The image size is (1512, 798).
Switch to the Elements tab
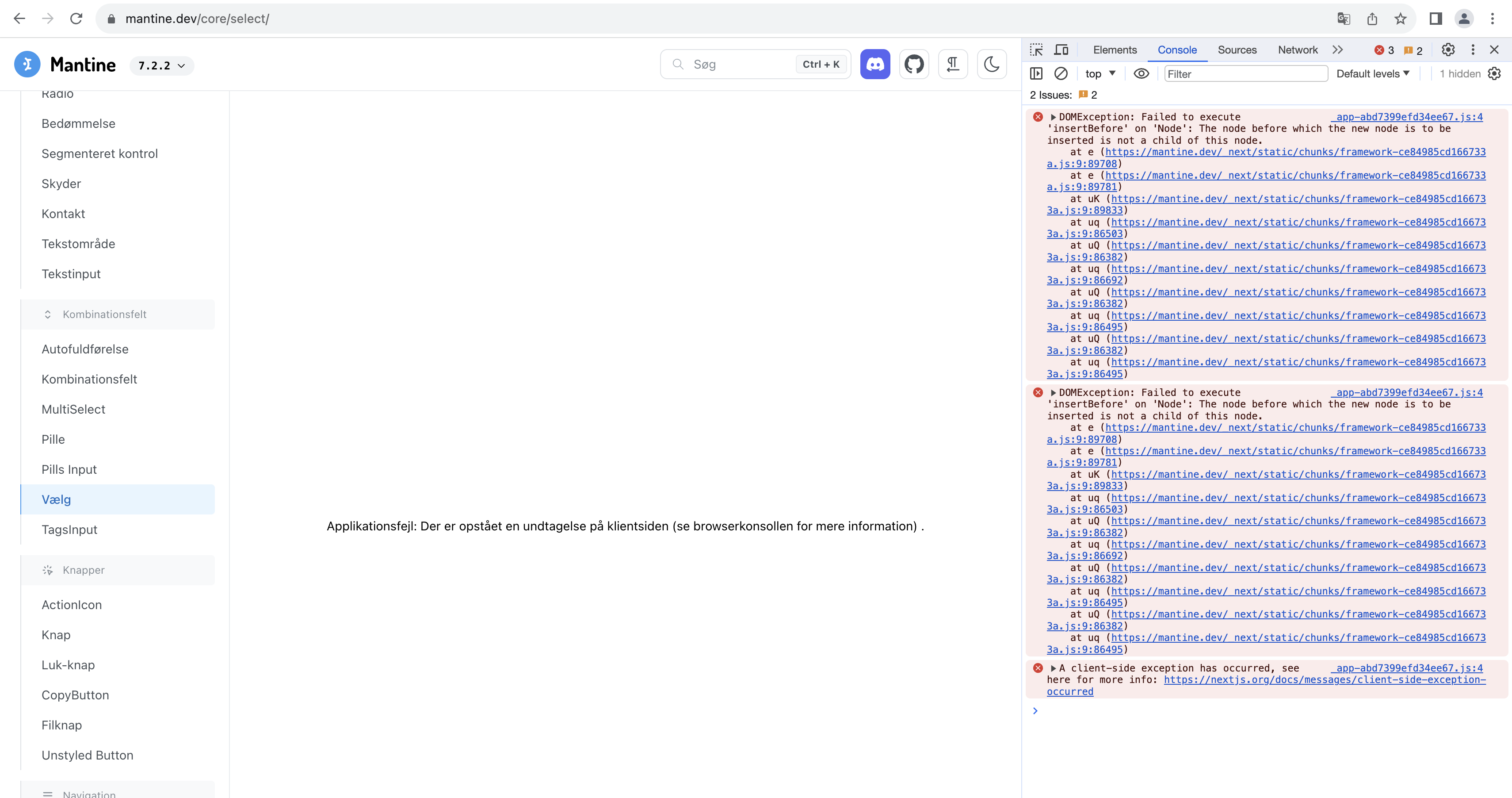[x=1114, y=50]
